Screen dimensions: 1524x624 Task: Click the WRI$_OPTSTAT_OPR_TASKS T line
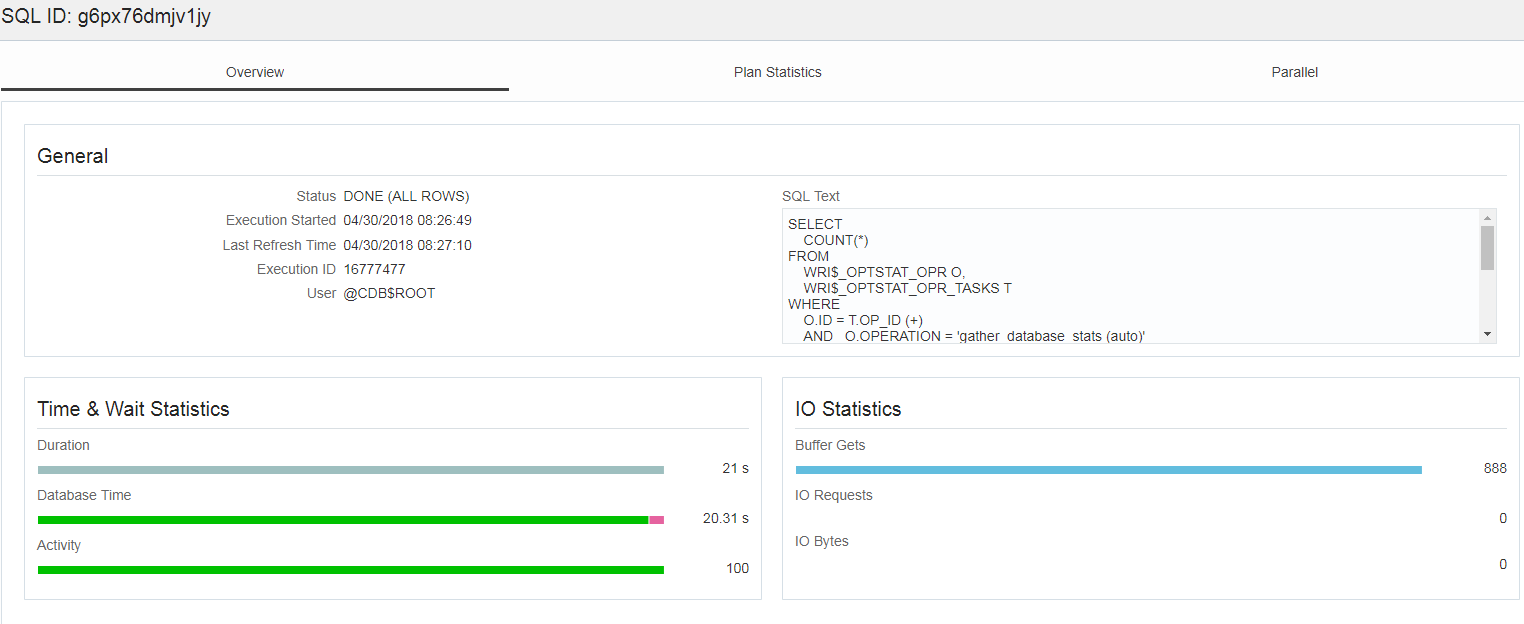(907, 288)
